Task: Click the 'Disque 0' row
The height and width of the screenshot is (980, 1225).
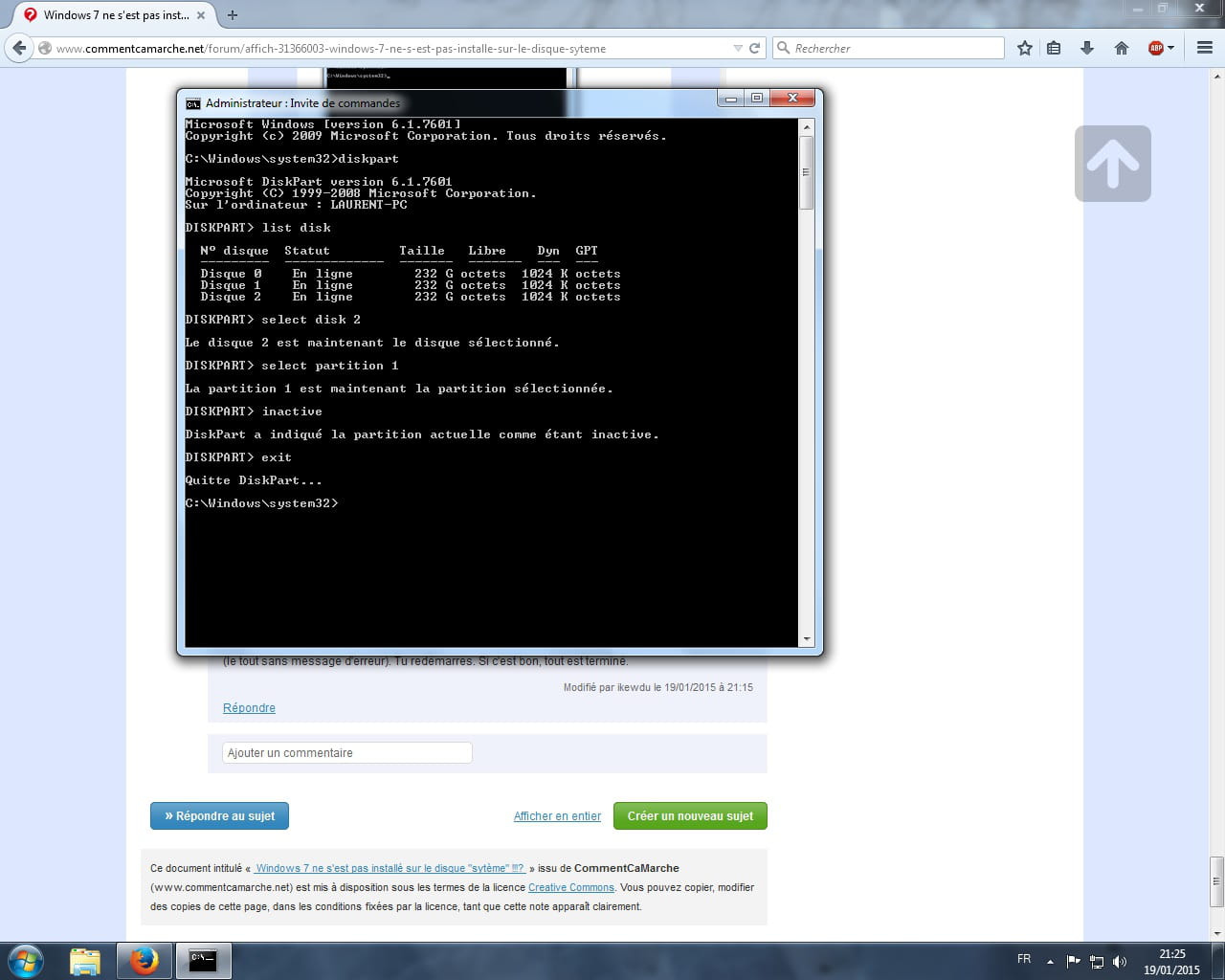Action: point(410,274)
